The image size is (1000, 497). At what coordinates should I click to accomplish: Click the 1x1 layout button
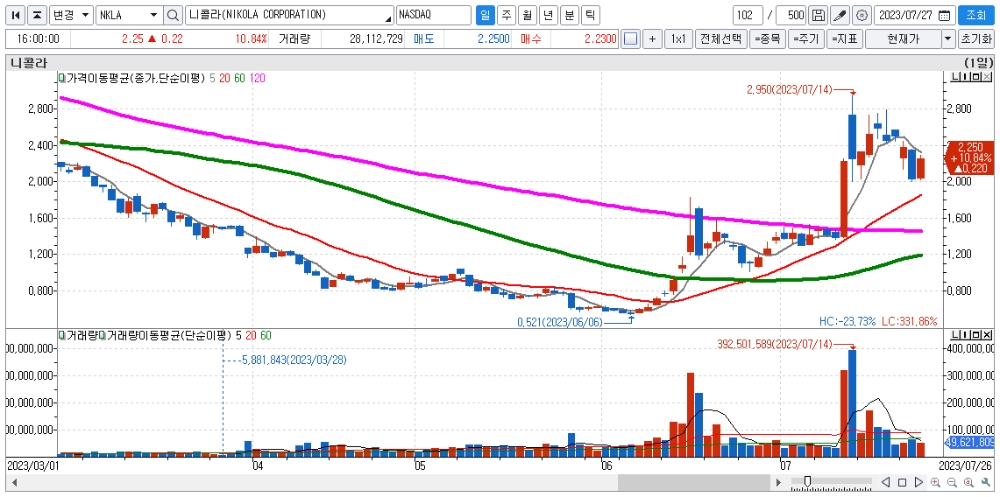point(678,39)
